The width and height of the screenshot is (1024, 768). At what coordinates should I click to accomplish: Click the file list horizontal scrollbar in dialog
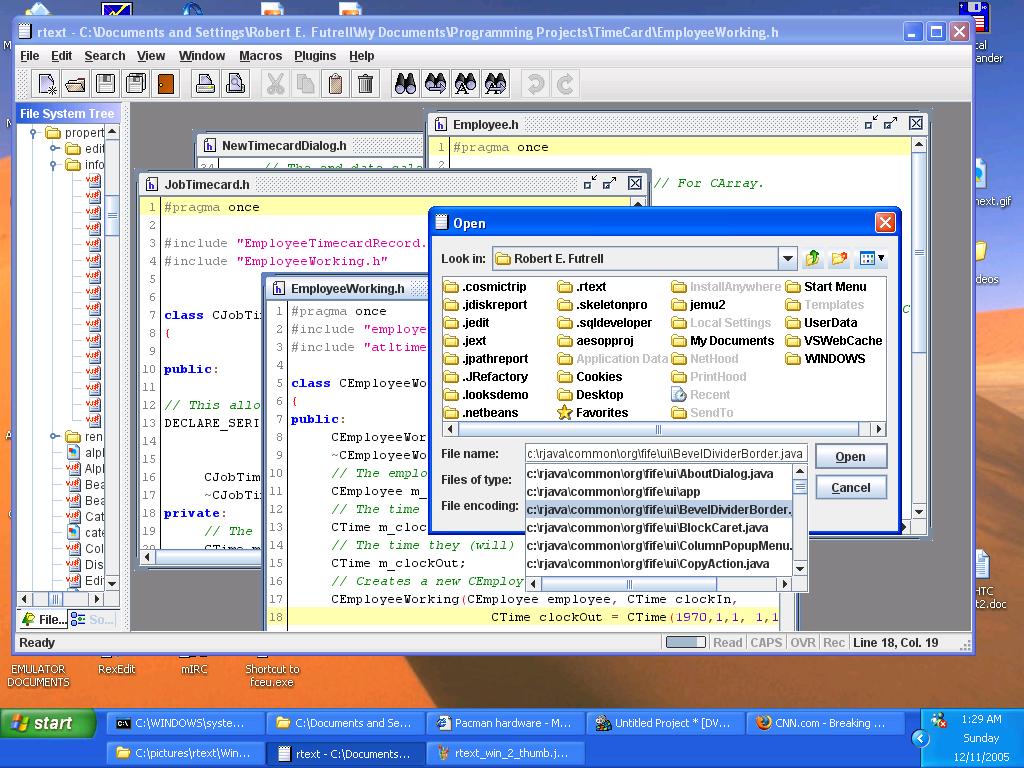click(x=660, y=429)
